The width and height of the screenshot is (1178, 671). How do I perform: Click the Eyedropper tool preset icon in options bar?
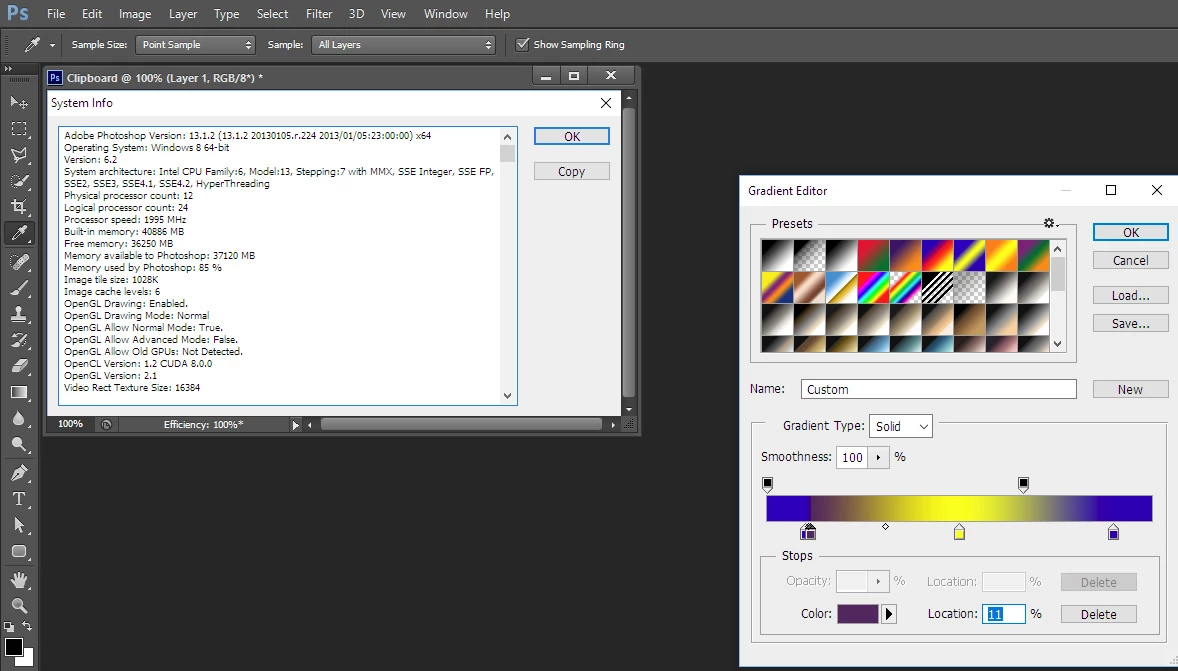click(32, 45)
